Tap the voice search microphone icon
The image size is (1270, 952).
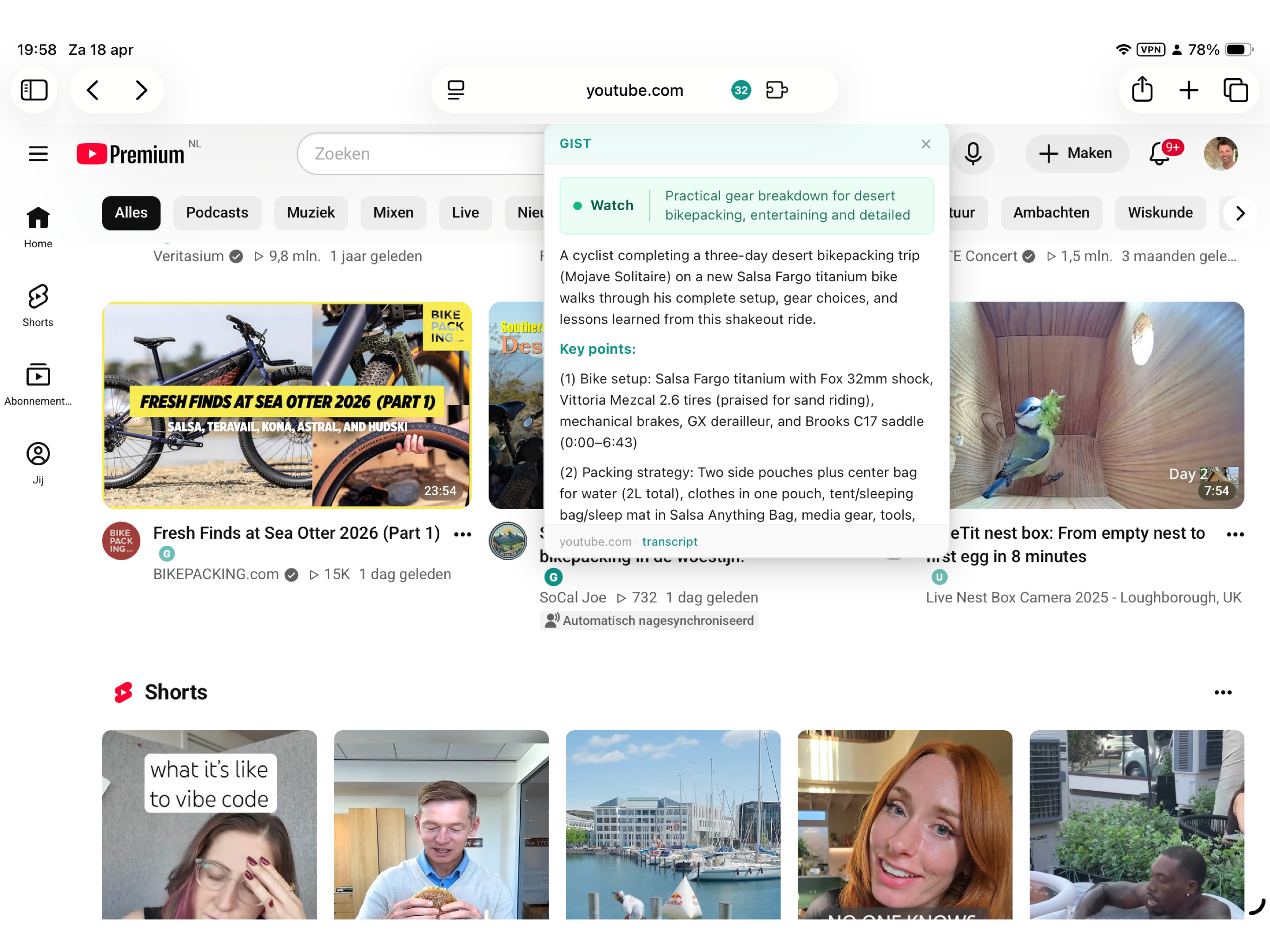(x=972, y=153)
